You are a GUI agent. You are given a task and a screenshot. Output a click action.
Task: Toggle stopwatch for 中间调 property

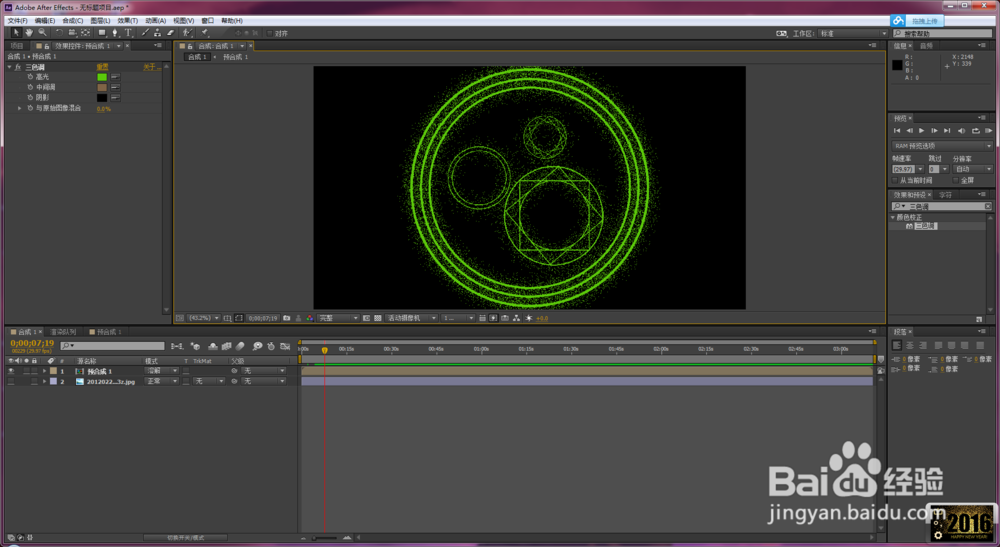30,87
